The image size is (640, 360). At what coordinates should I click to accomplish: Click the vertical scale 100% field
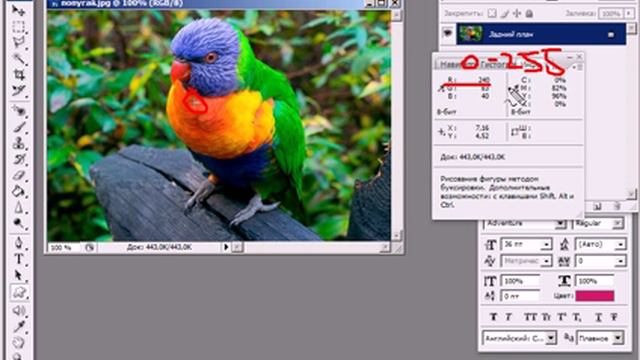pyautogui.click(x=521, y=281)
